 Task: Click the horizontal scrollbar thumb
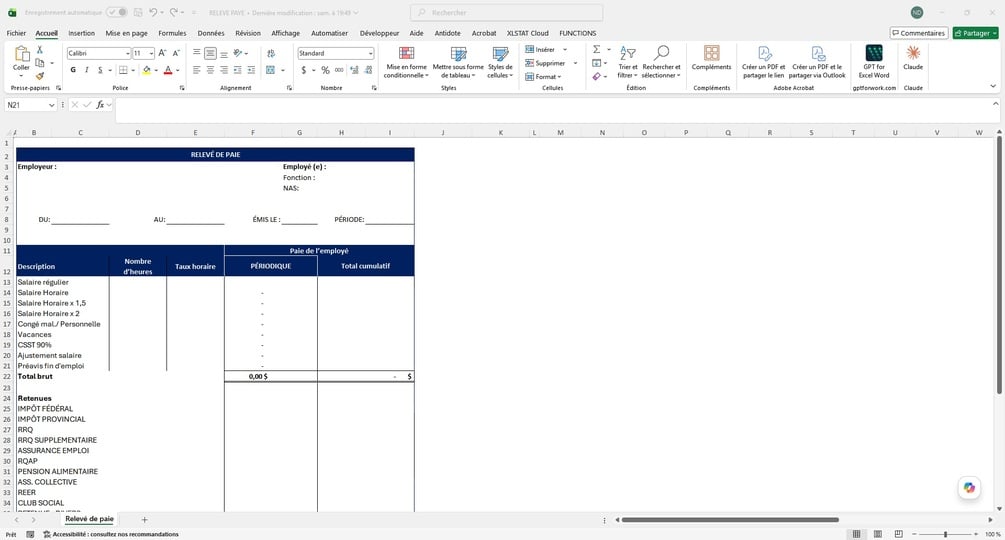730,520
